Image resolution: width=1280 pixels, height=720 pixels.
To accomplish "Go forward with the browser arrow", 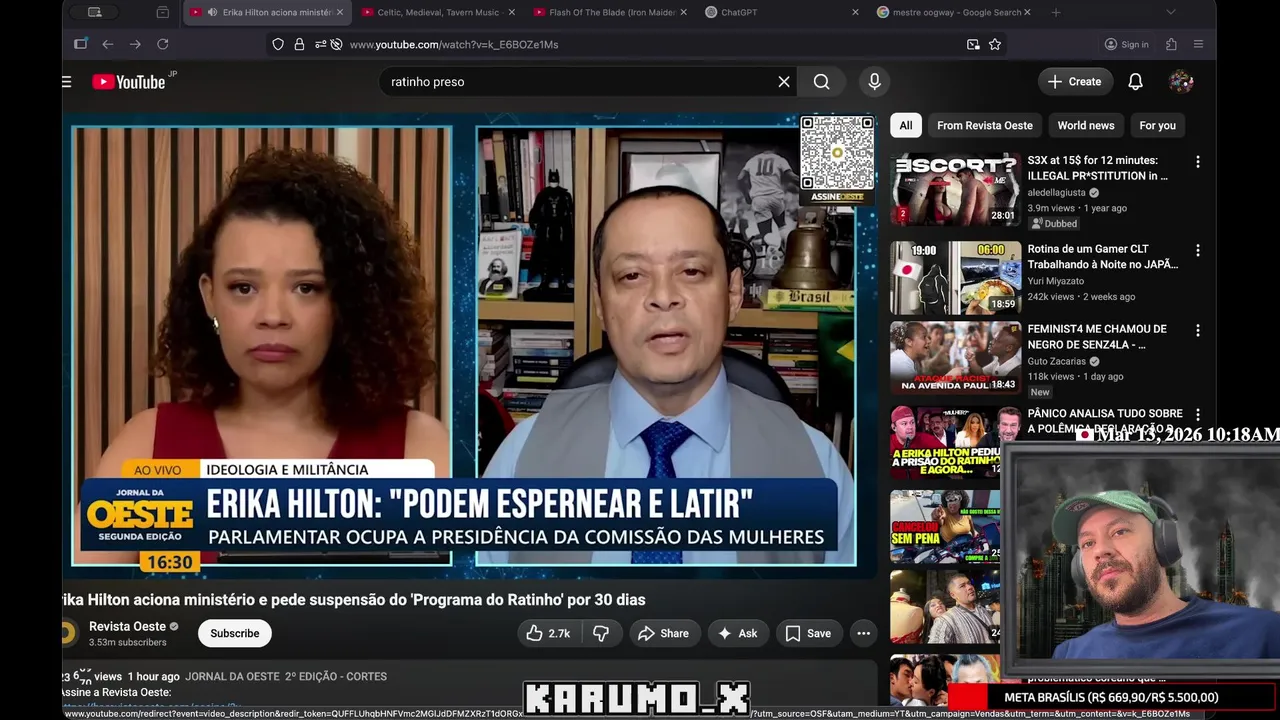I will tap(135, 44).
